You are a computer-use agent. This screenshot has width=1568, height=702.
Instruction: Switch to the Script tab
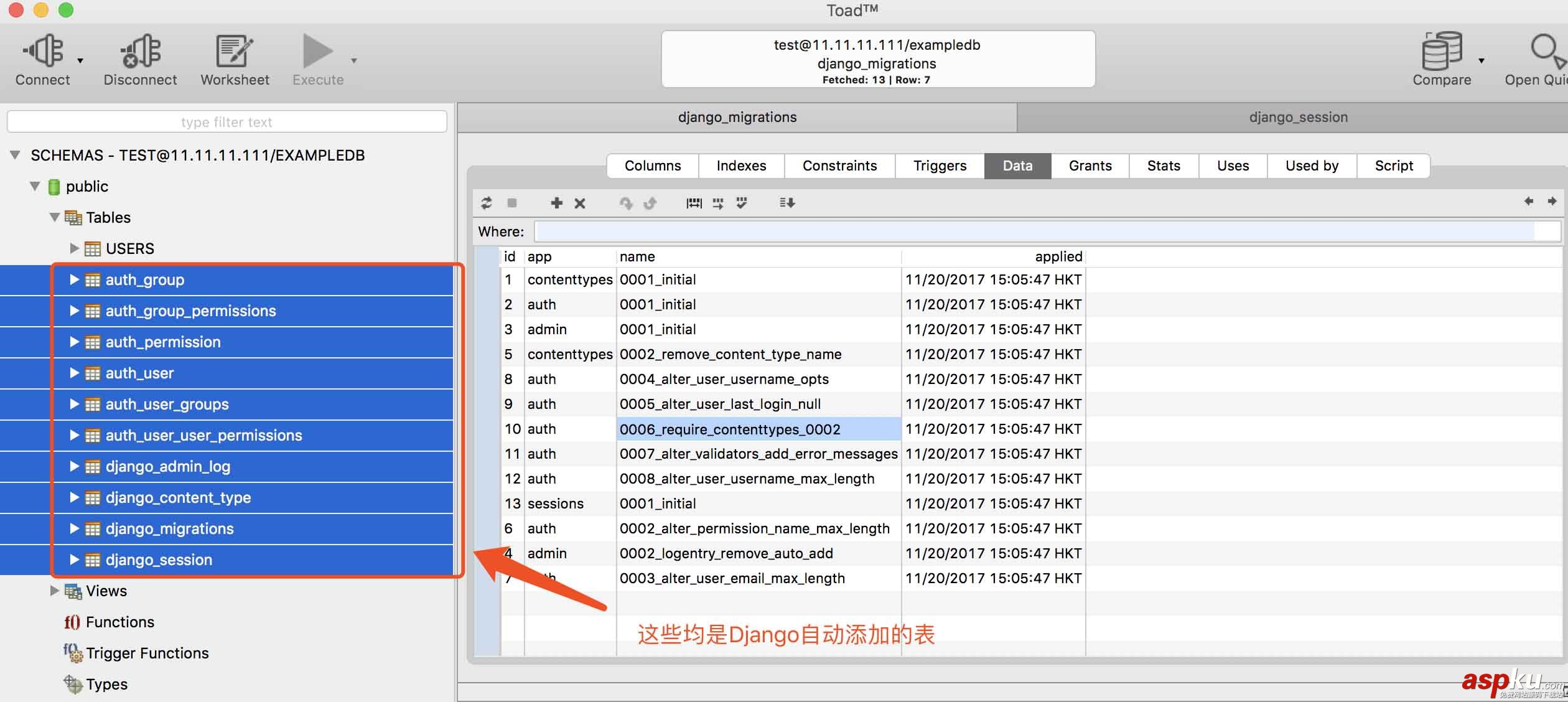coord(1393,166)
